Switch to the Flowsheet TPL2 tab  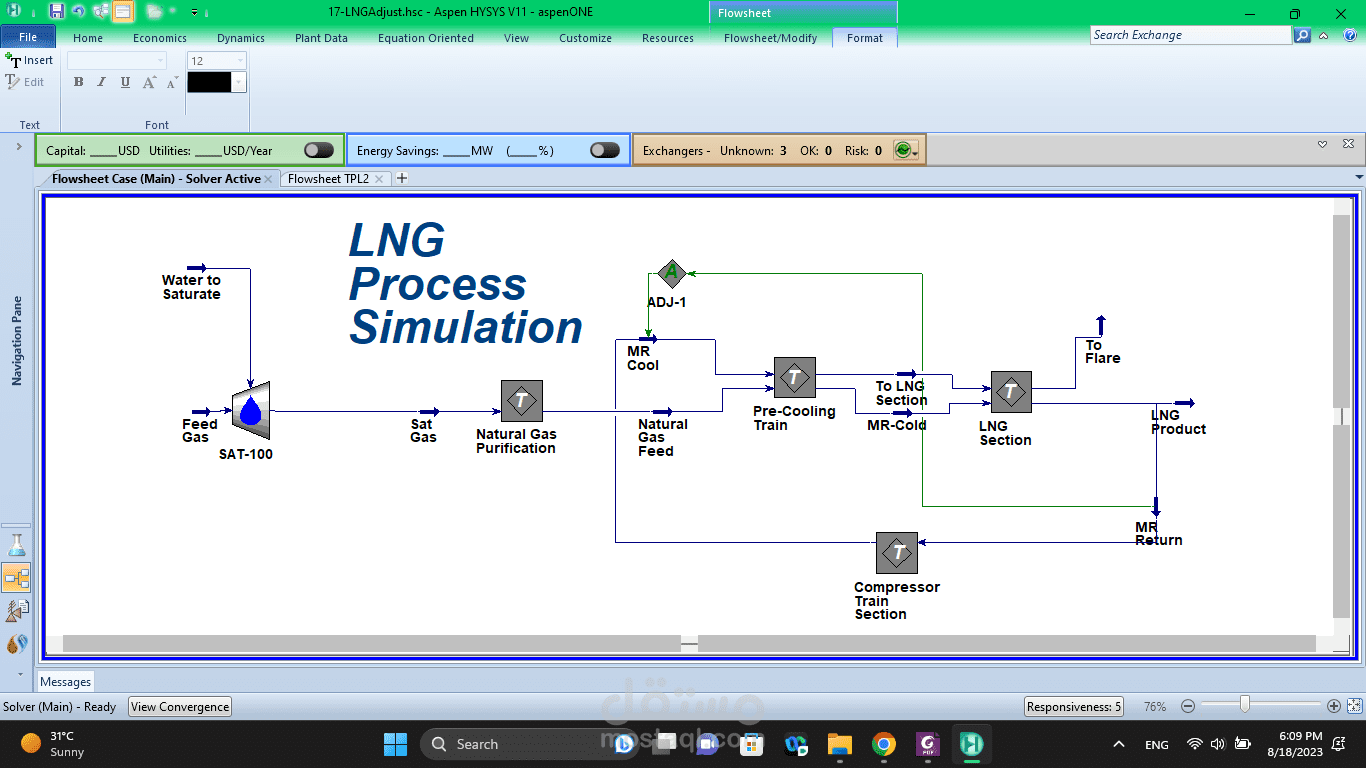tap(331, 179)
